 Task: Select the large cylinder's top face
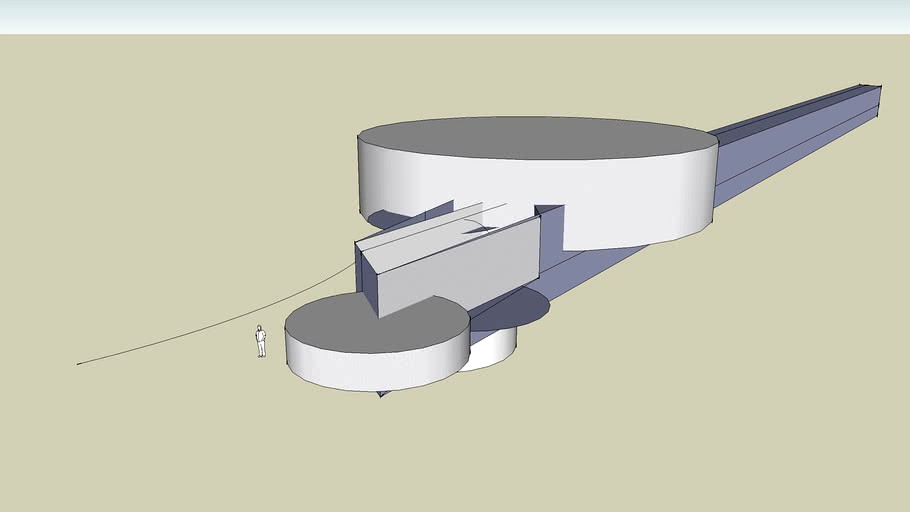[537, 138]
